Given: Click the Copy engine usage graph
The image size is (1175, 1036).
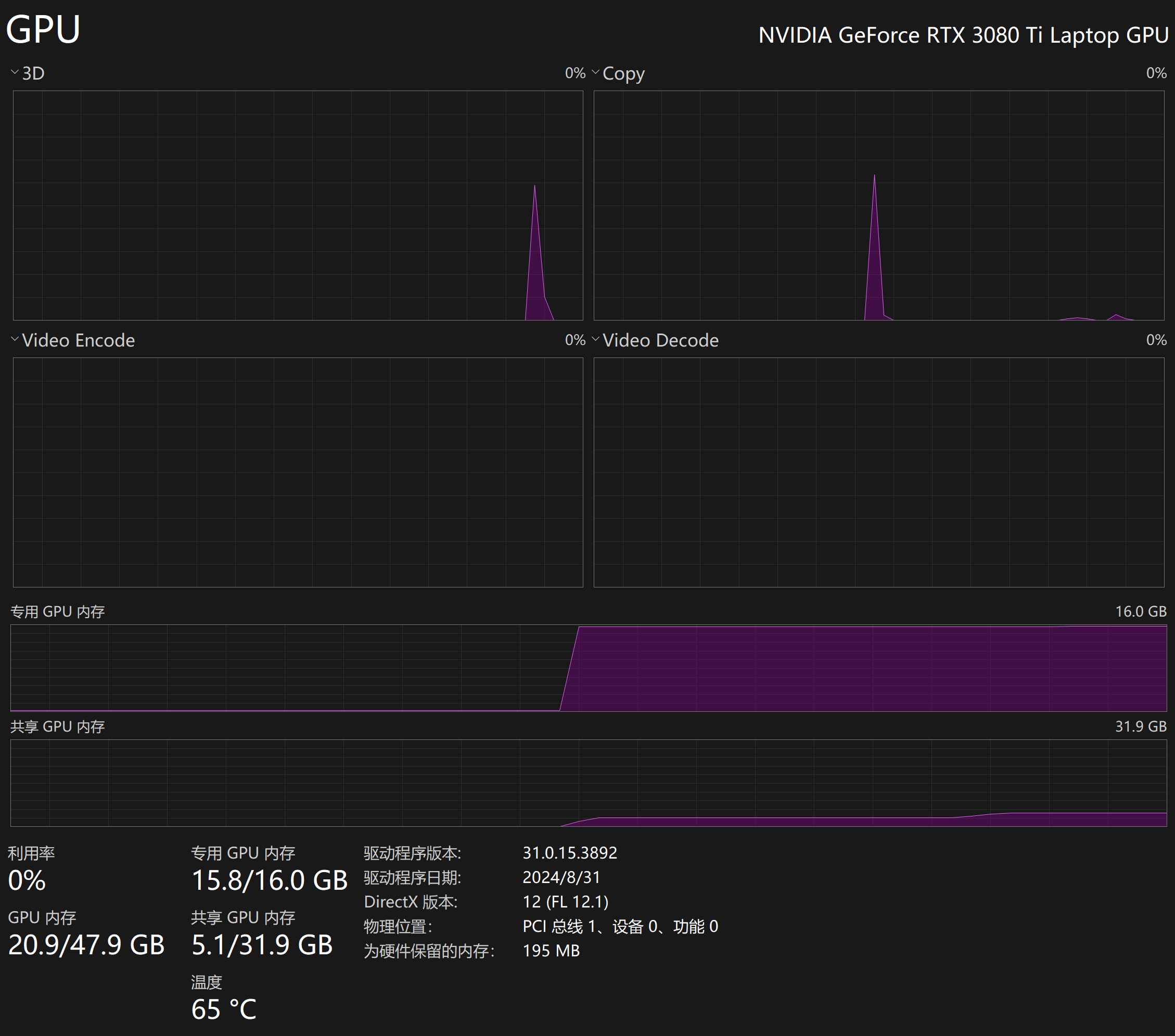Looking at the screenshot, I should pyautogui.click(x=878, y=205).
